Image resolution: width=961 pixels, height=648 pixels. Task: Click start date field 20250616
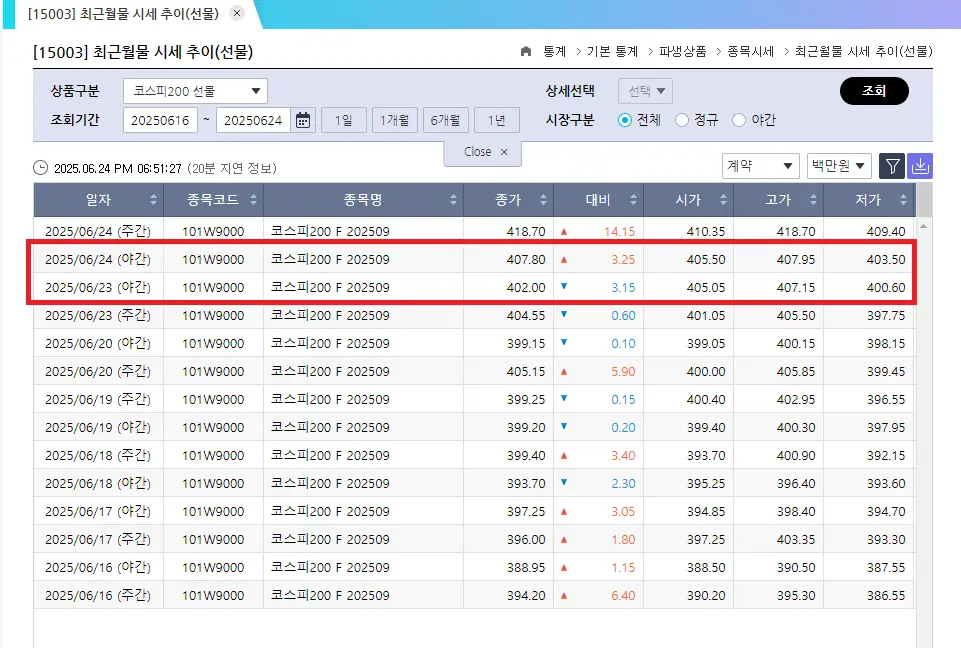[161, 120]
